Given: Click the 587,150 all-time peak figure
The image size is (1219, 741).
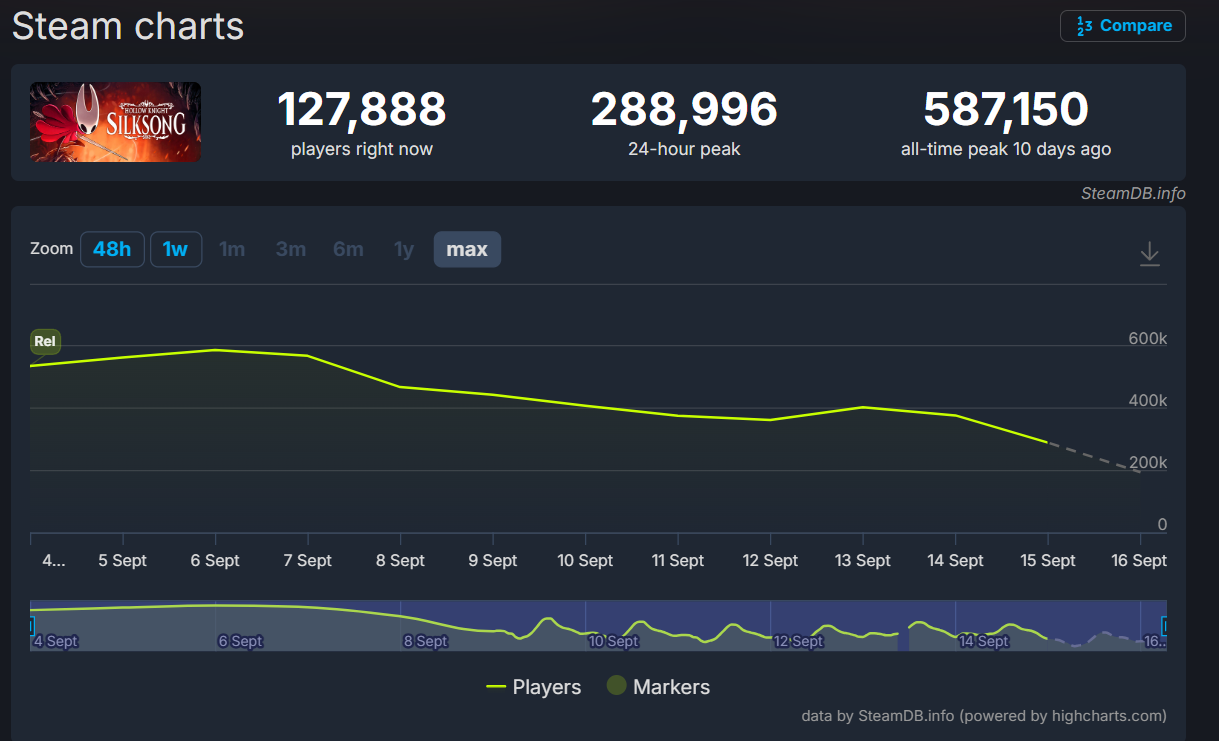Looking at the screenshot, I should coord(1006,110).
